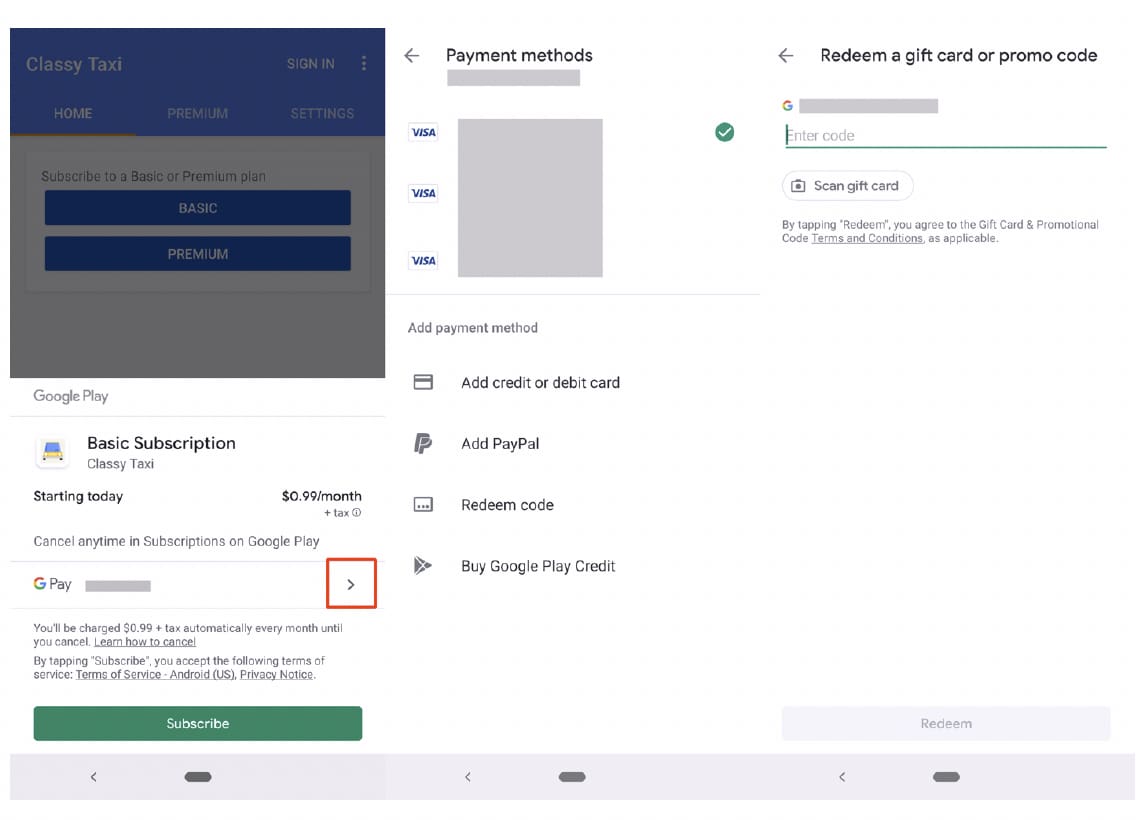Tap the Redeem code icon
This screenshot has width=1144, height=820.
423,505
